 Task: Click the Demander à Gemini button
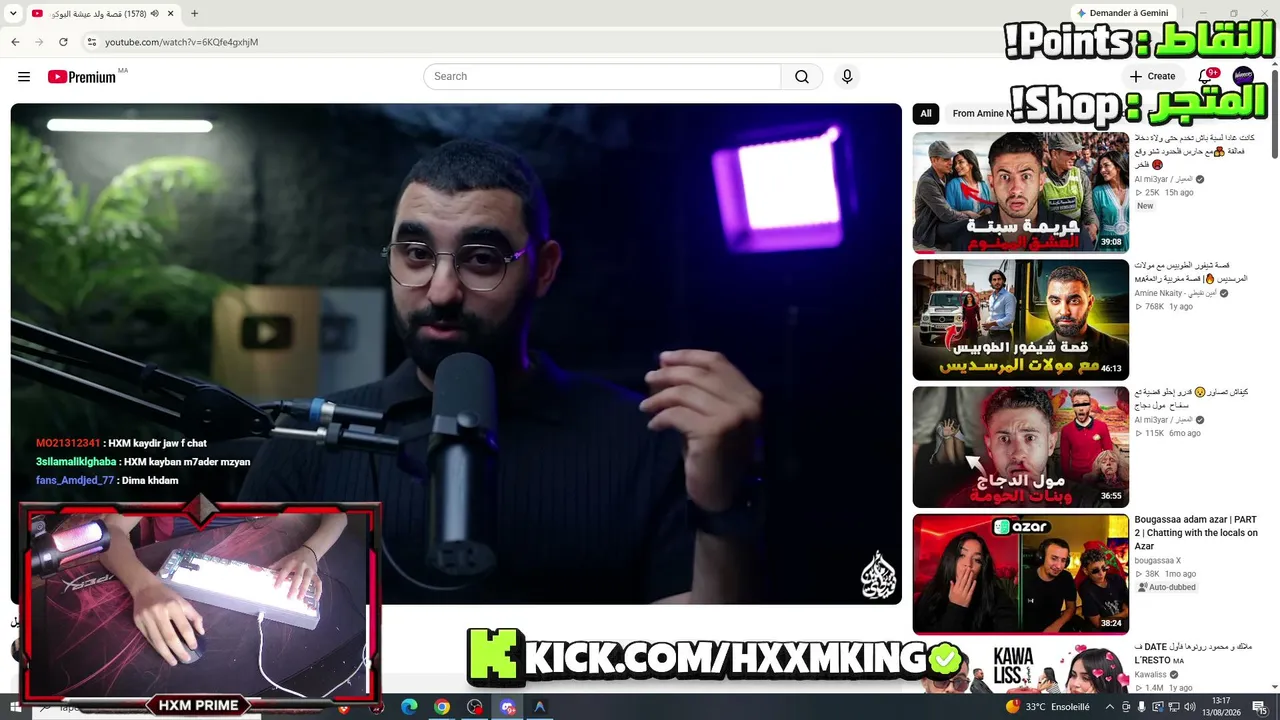pyautogui.click(x=1122, y=13)
